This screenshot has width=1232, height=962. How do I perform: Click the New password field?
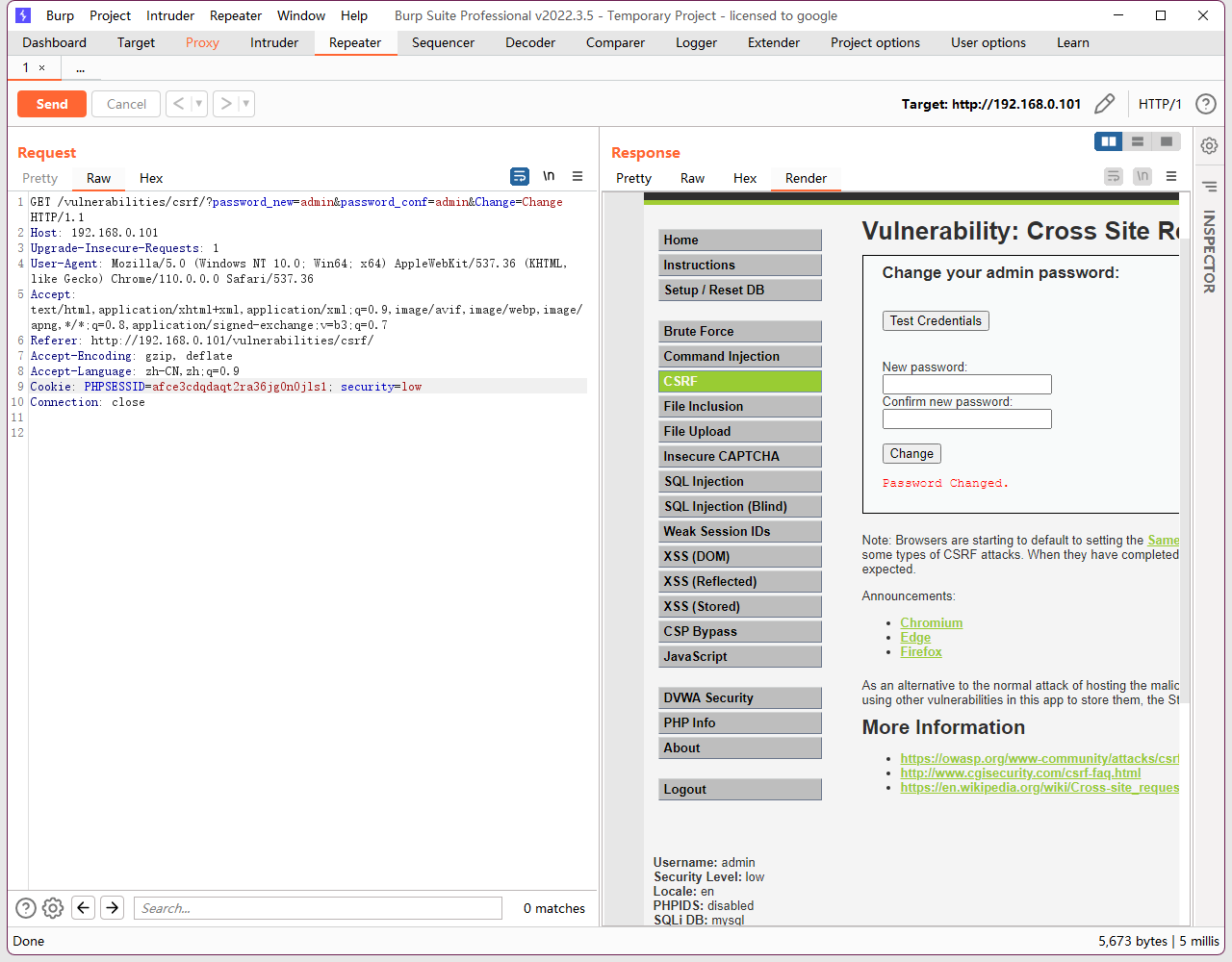(x=966, y=384)
